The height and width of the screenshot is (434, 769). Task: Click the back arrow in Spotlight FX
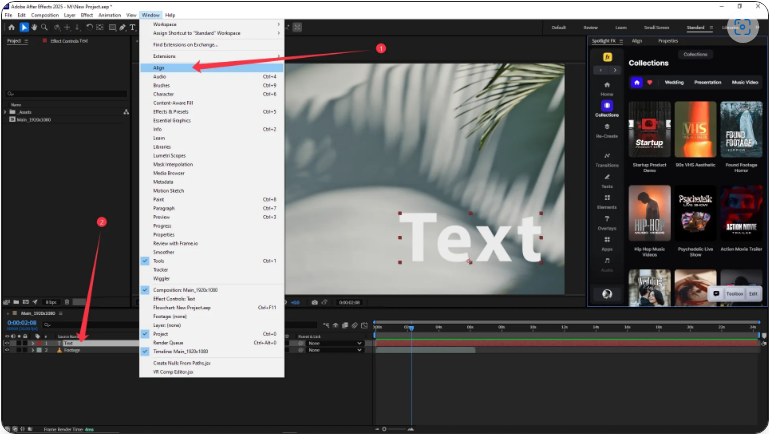[x=601, y=70]
